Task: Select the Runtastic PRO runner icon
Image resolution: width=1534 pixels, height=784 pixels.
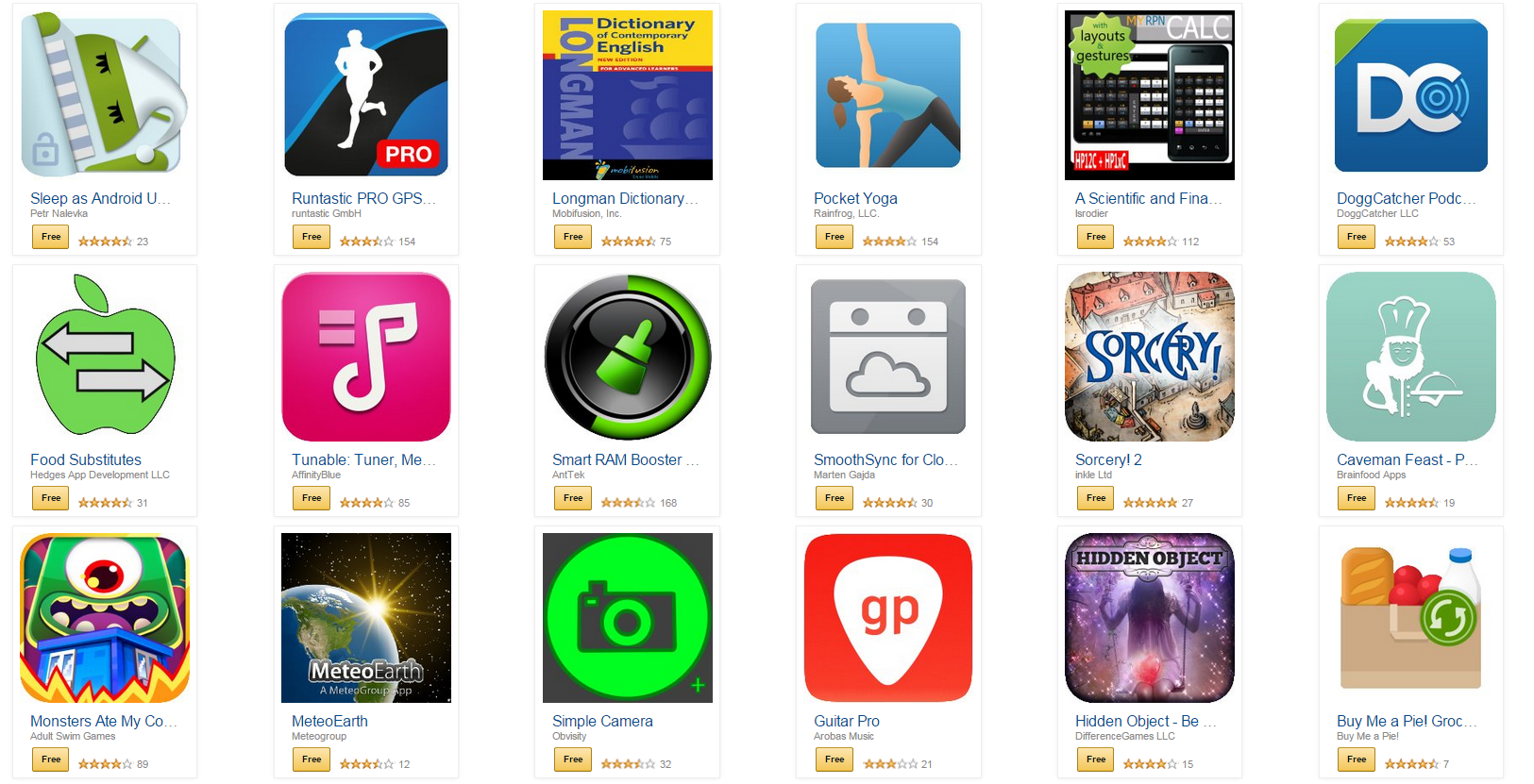Action: [x=366, y=94]
